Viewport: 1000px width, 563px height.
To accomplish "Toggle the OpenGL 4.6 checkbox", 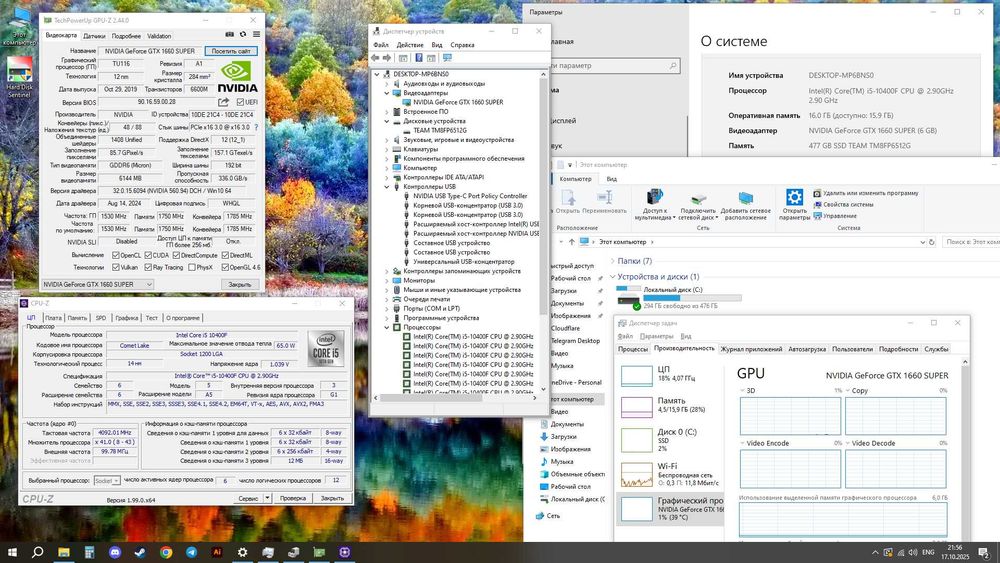I will 224,267.
